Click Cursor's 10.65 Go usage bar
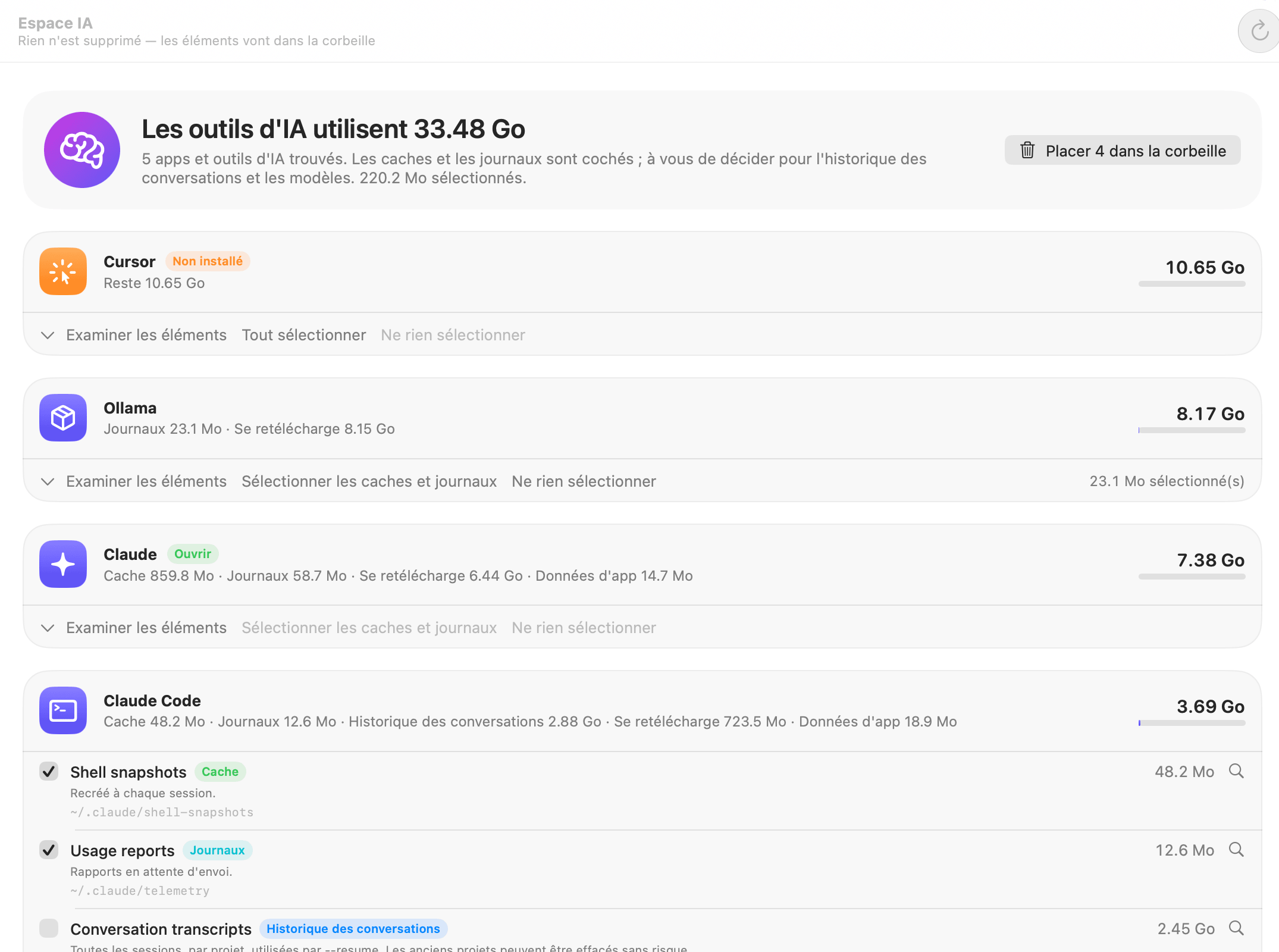 click(1192, 284)
